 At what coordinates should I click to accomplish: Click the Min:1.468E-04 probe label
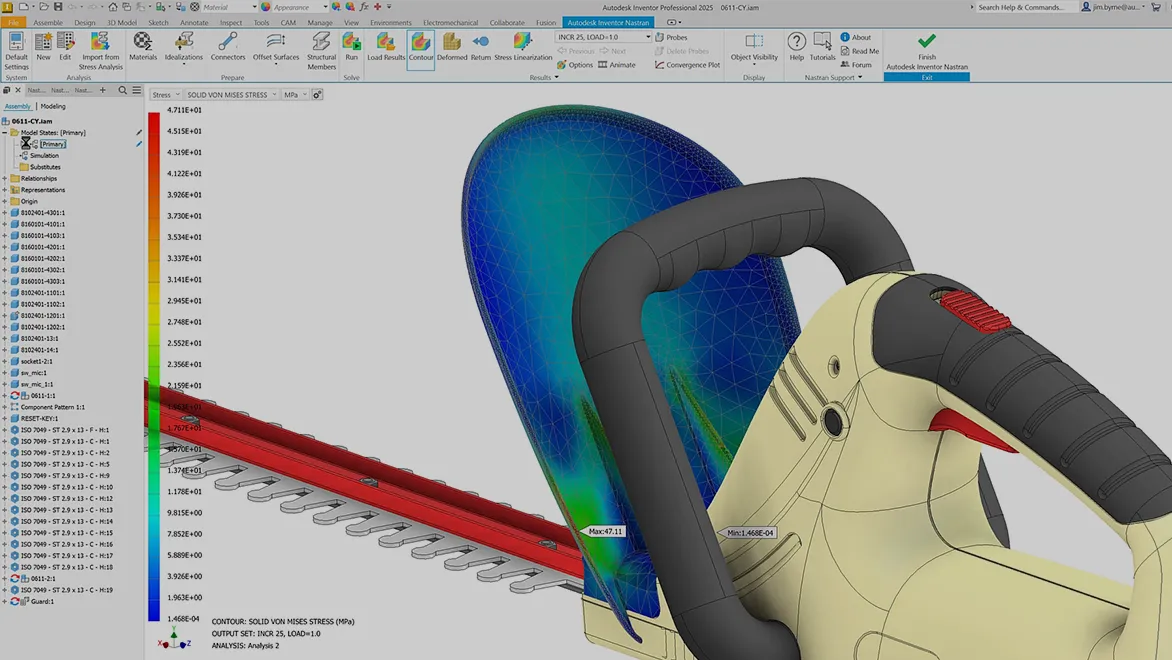[750, 533]
